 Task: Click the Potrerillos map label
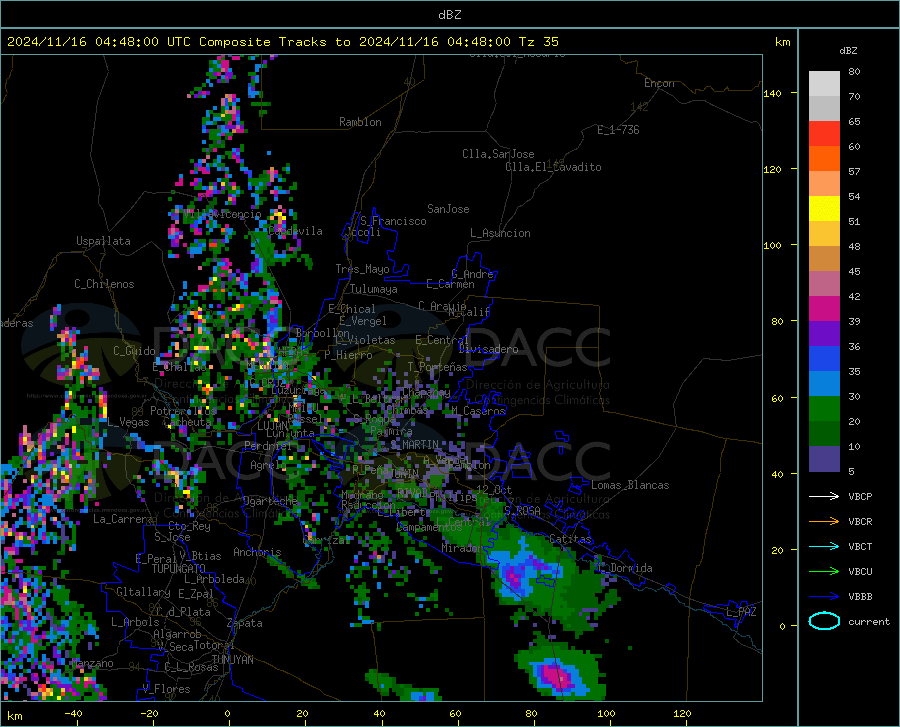[x=183, y=411]
